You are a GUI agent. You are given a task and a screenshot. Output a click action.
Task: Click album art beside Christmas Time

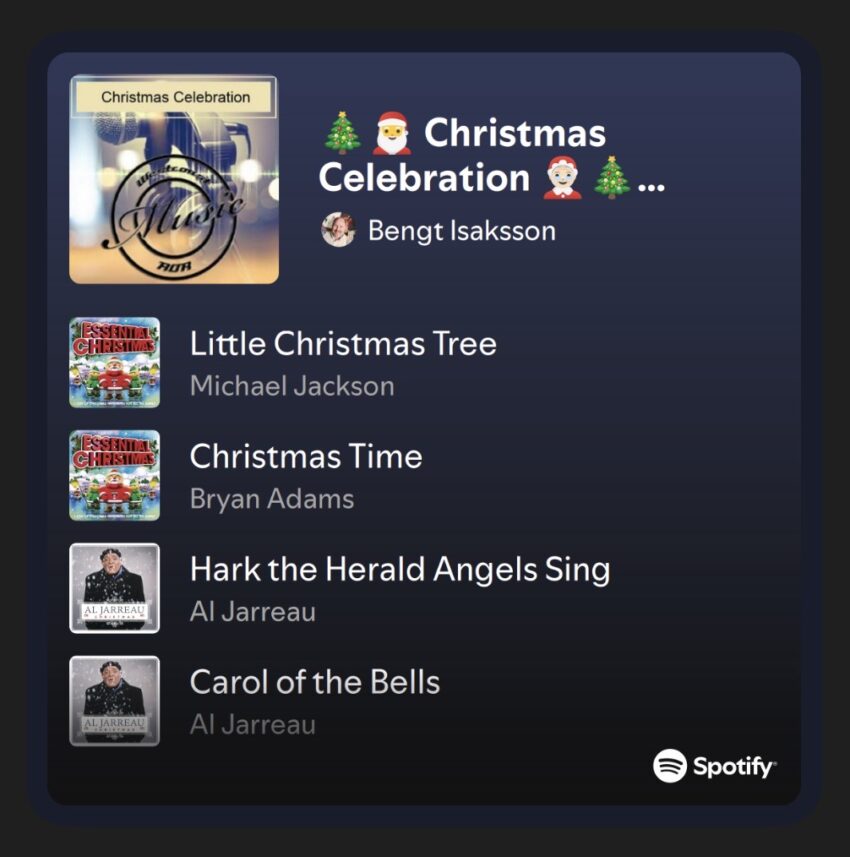click(114, 475)
